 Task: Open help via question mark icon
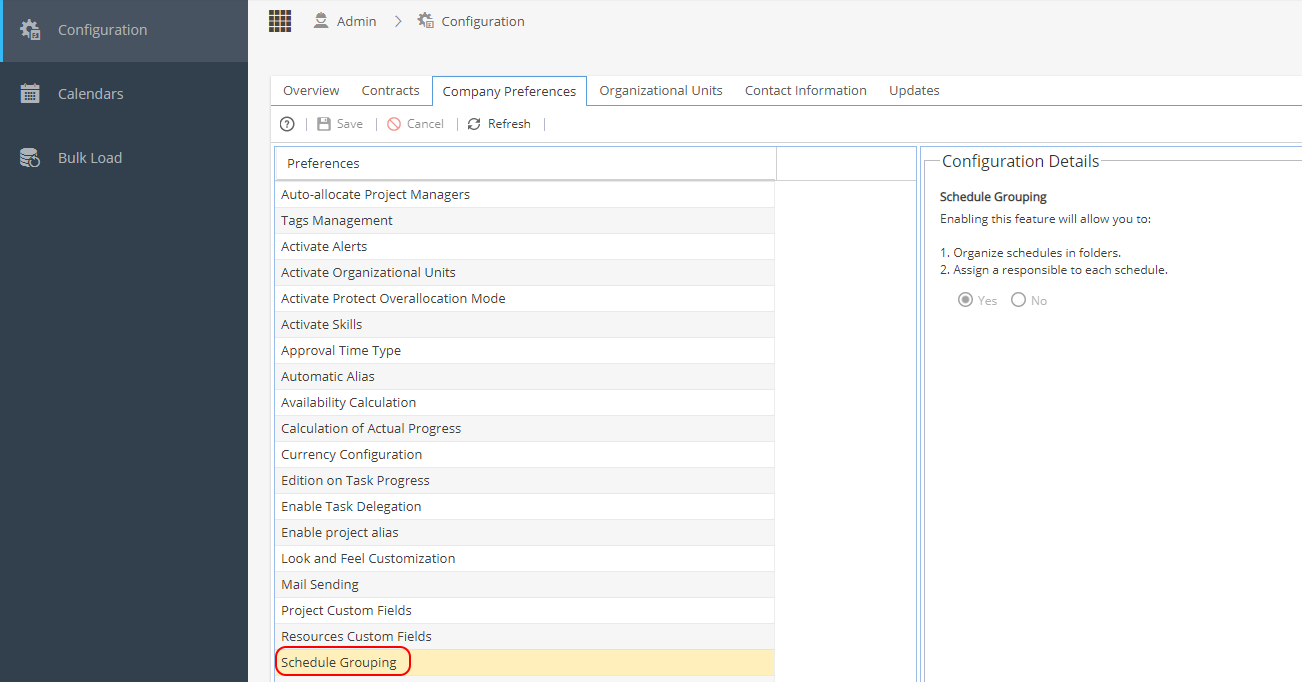tap(287, 124)
